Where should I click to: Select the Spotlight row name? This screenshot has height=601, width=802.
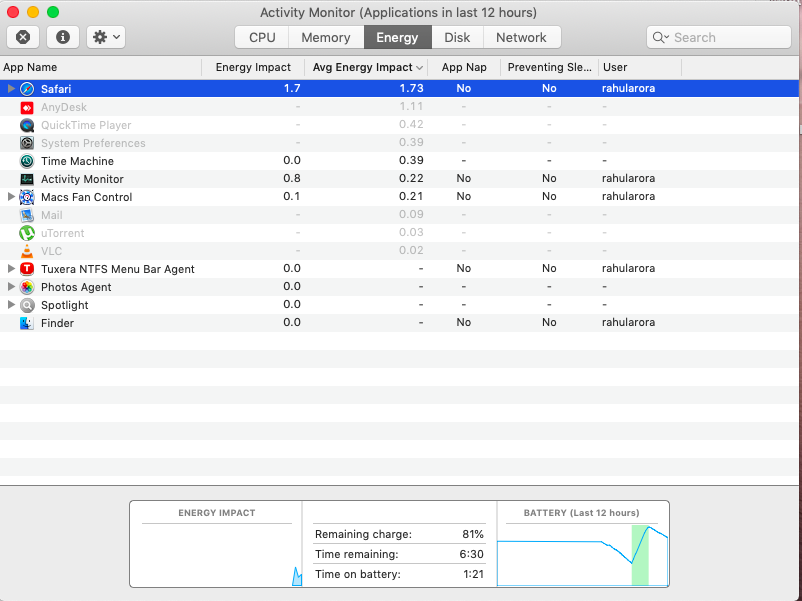click(x=64, y=305)
